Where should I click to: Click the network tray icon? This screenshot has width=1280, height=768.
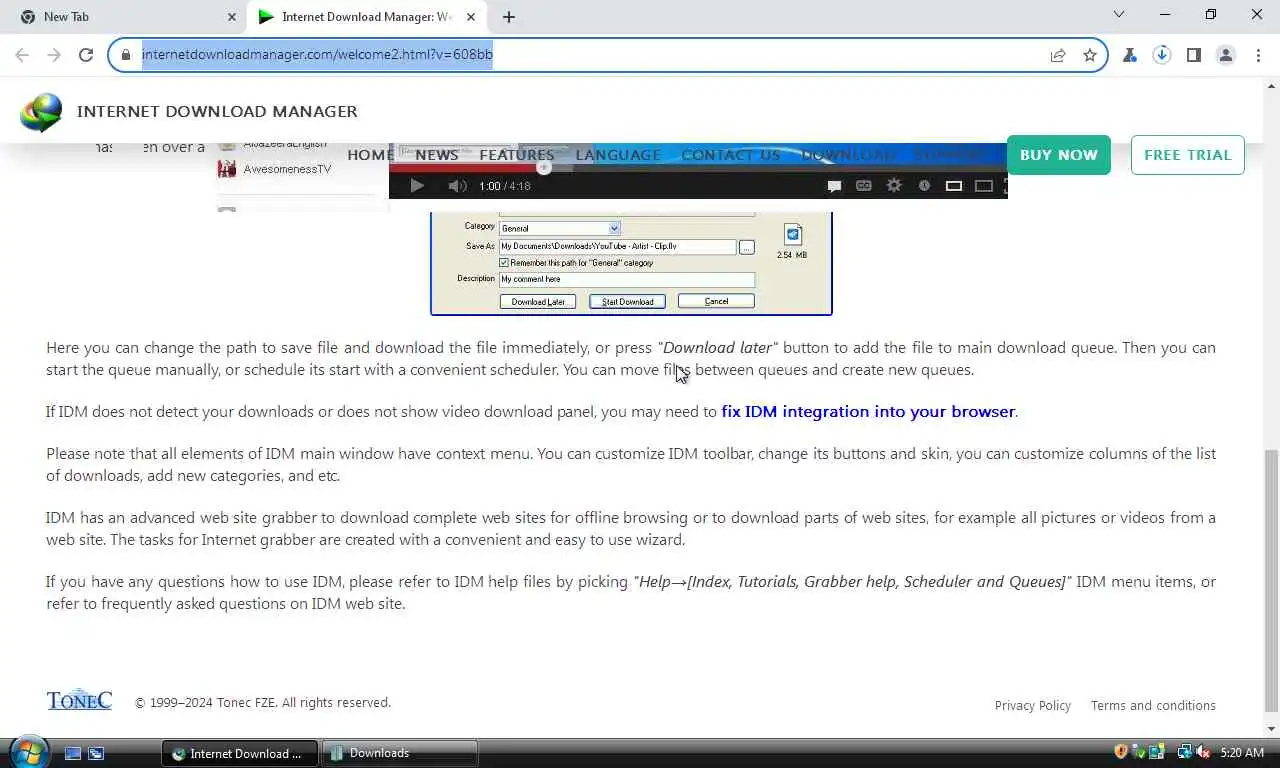point(1185,752)
